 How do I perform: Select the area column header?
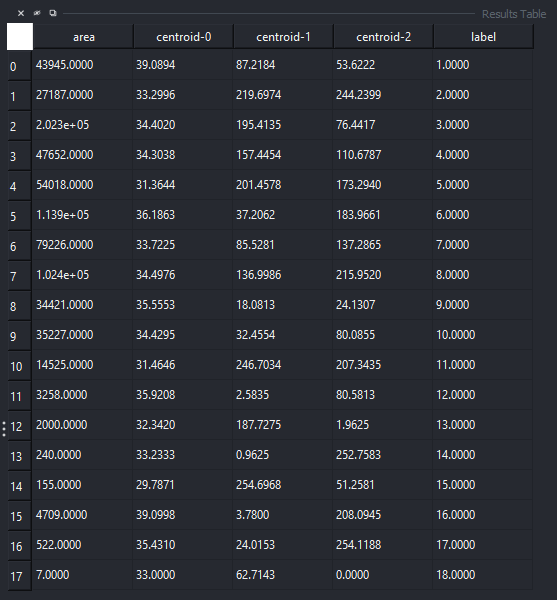tap(83, 37)
